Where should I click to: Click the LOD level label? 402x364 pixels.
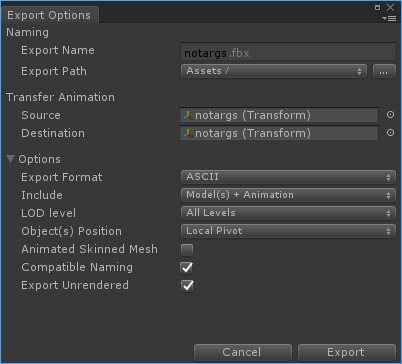[48, 213]
